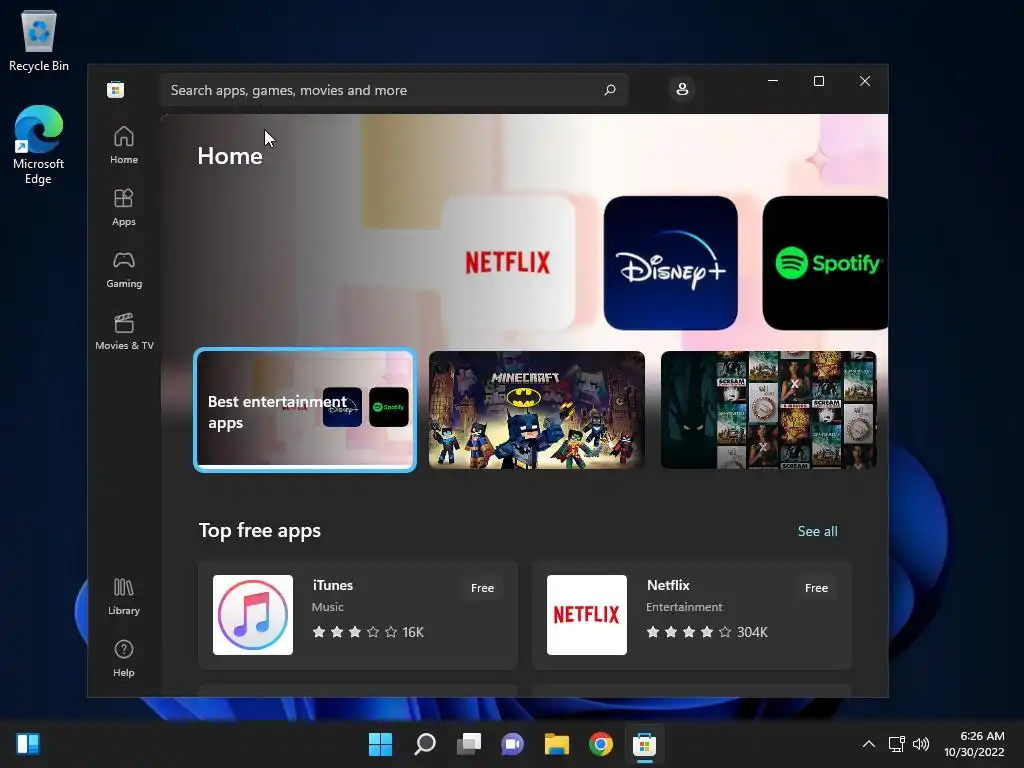Viewport: 1024px width, 768px height.
Task: Click the network icon in system tray
Action: (x=897, y=744)
